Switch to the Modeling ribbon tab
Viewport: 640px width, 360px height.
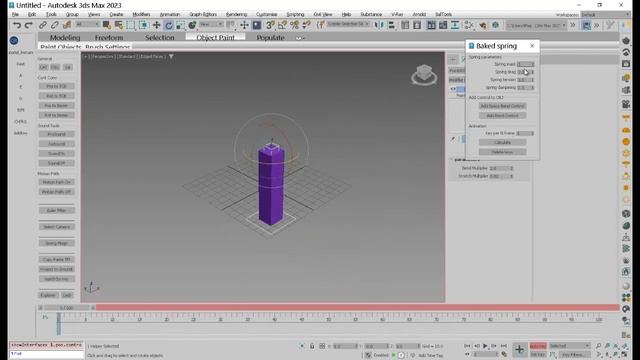pyautogui.click(x=65, y=38)
